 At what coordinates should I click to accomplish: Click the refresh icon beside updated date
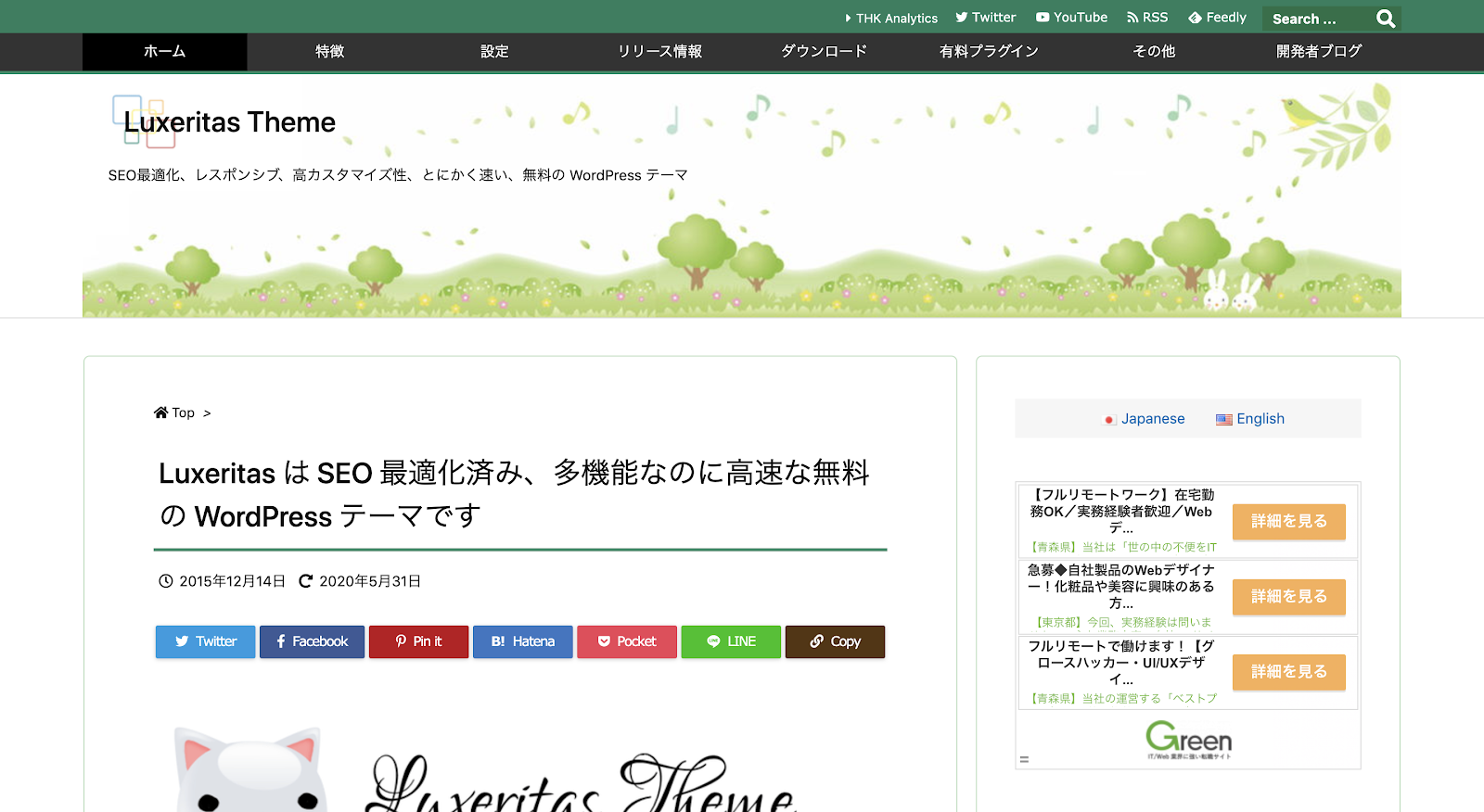305,581
